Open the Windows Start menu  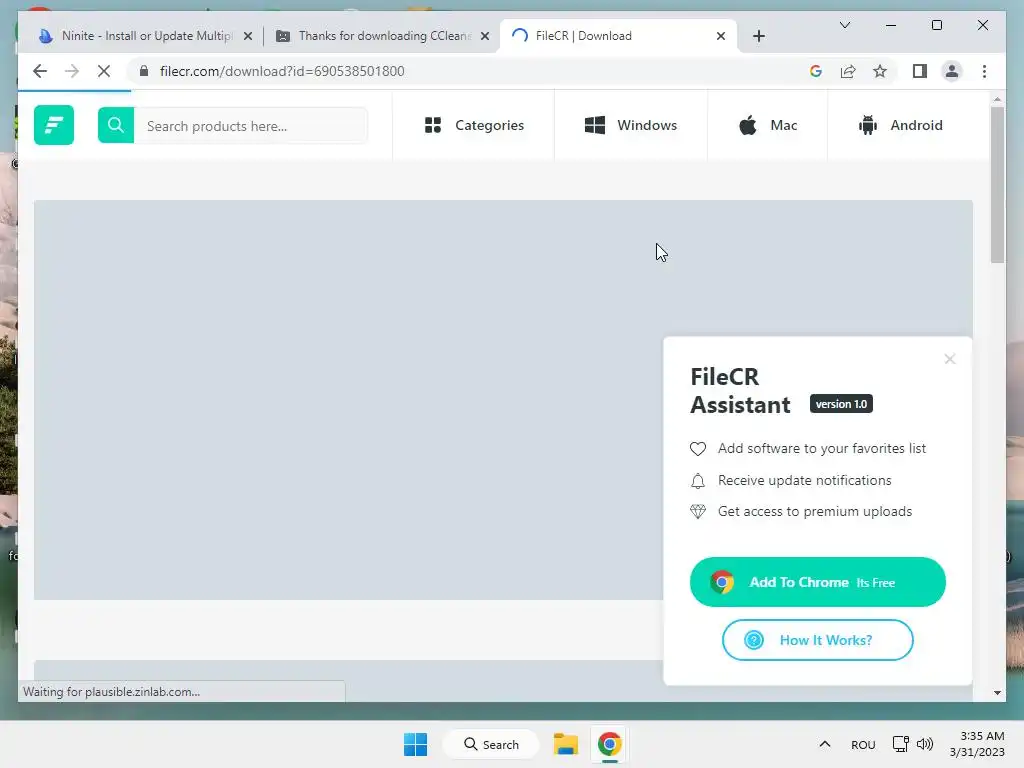pos(415,744)
